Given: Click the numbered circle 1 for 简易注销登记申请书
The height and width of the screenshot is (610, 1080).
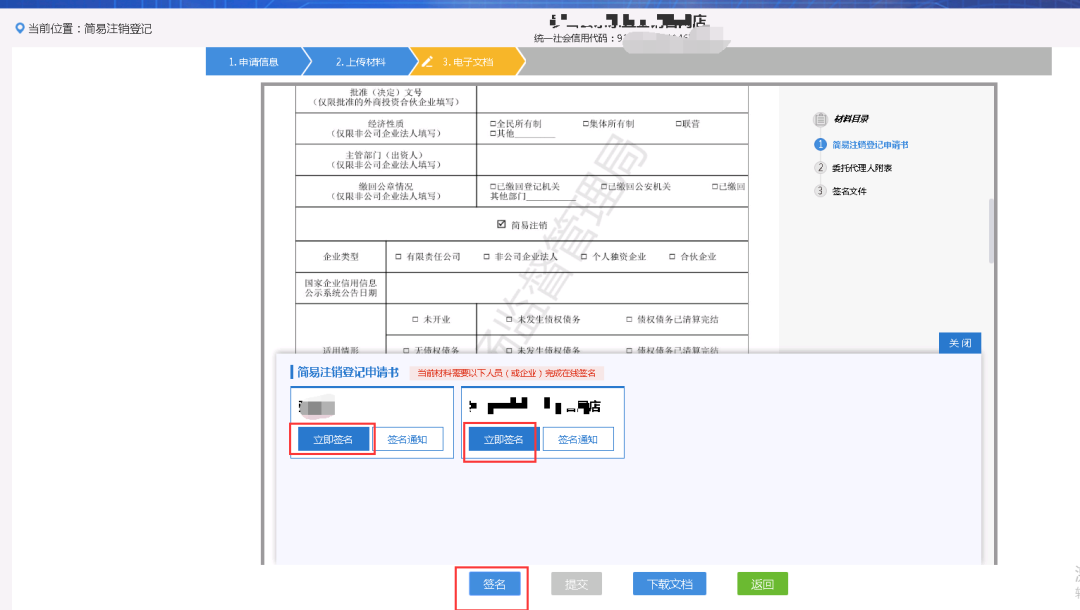Looking at the screenshot, I should (820, 145).
